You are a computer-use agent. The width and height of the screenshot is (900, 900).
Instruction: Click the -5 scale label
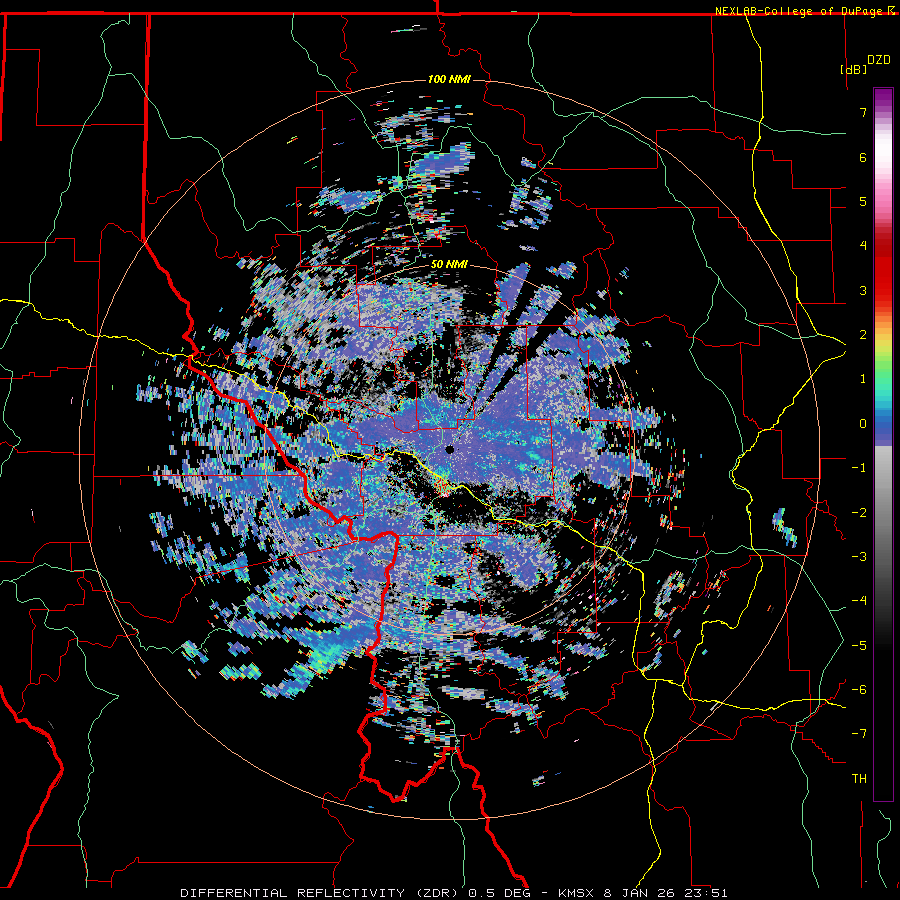(859, 646)
